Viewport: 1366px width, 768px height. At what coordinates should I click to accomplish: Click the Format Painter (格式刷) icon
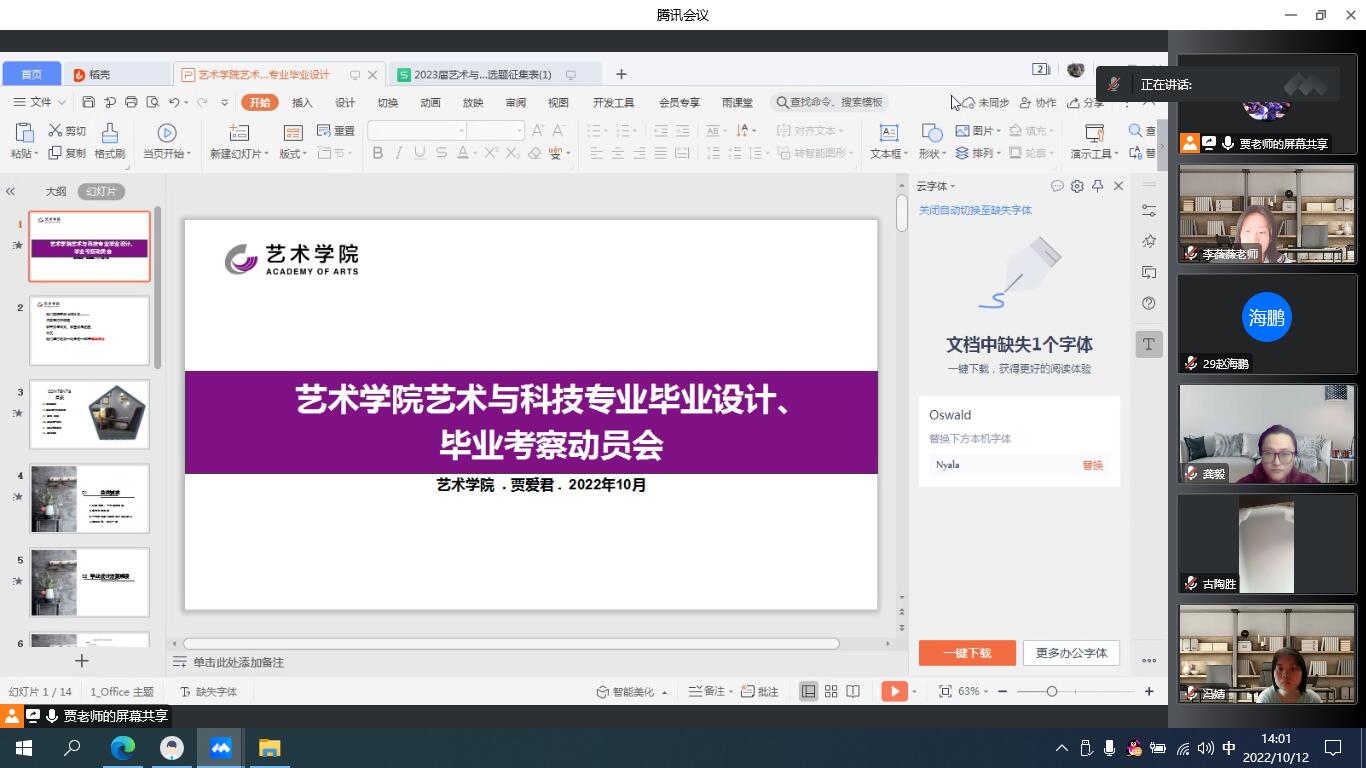coord(109,133)
